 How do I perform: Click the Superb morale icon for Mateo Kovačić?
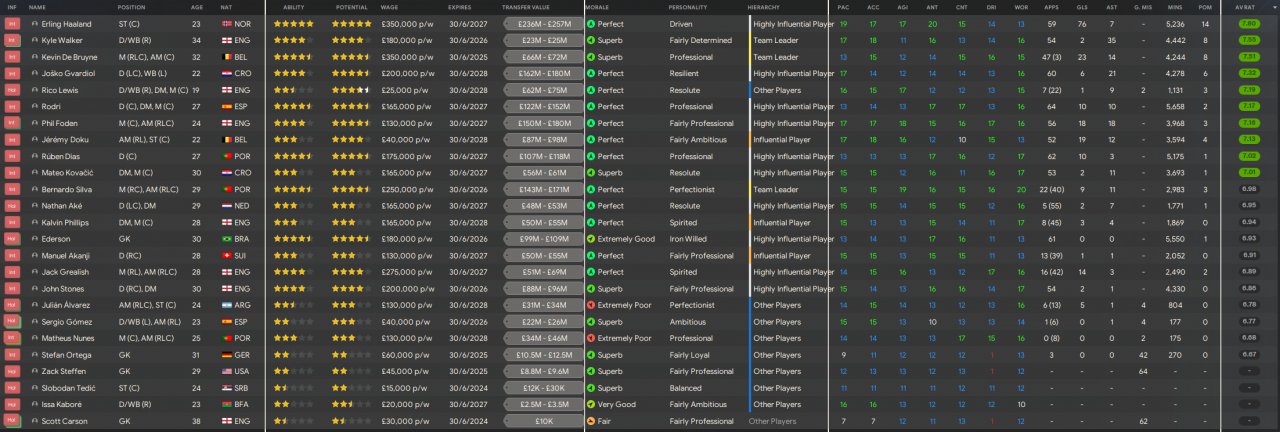click(591, 173)
